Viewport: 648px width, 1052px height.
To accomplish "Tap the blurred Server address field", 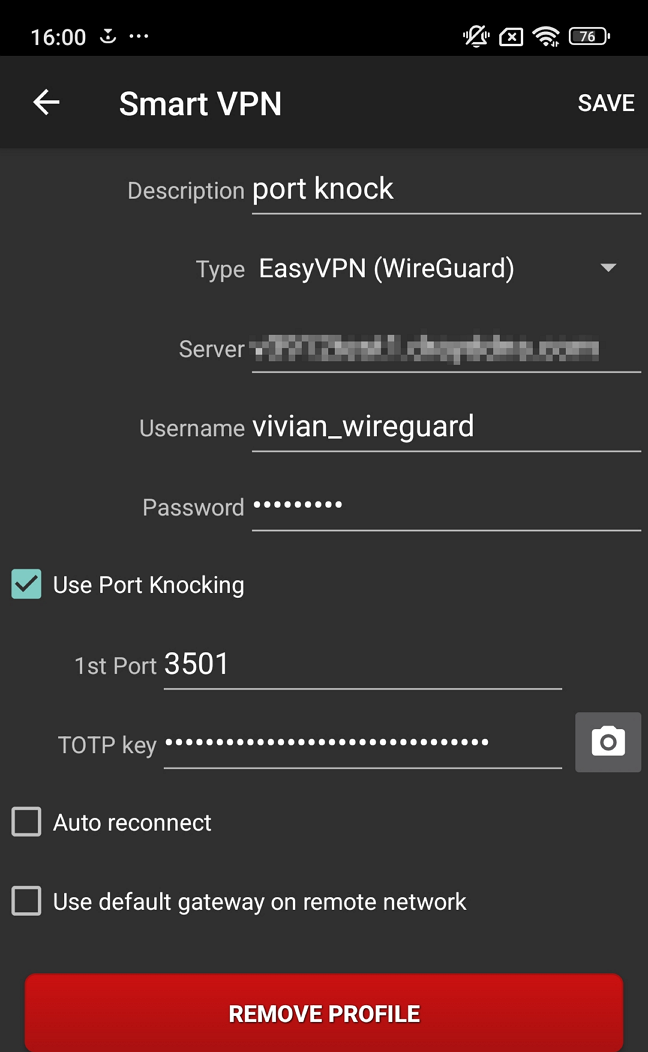I will [445, 349].
